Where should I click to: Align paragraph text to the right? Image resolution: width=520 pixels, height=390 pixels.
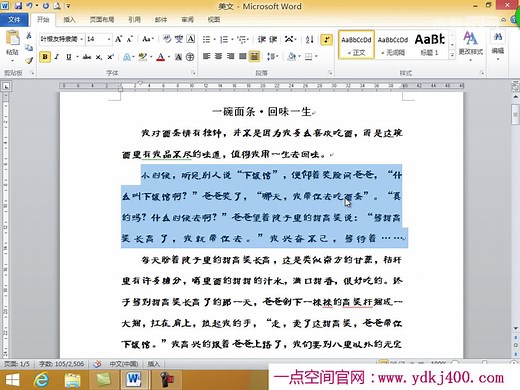tap(230, 56)
